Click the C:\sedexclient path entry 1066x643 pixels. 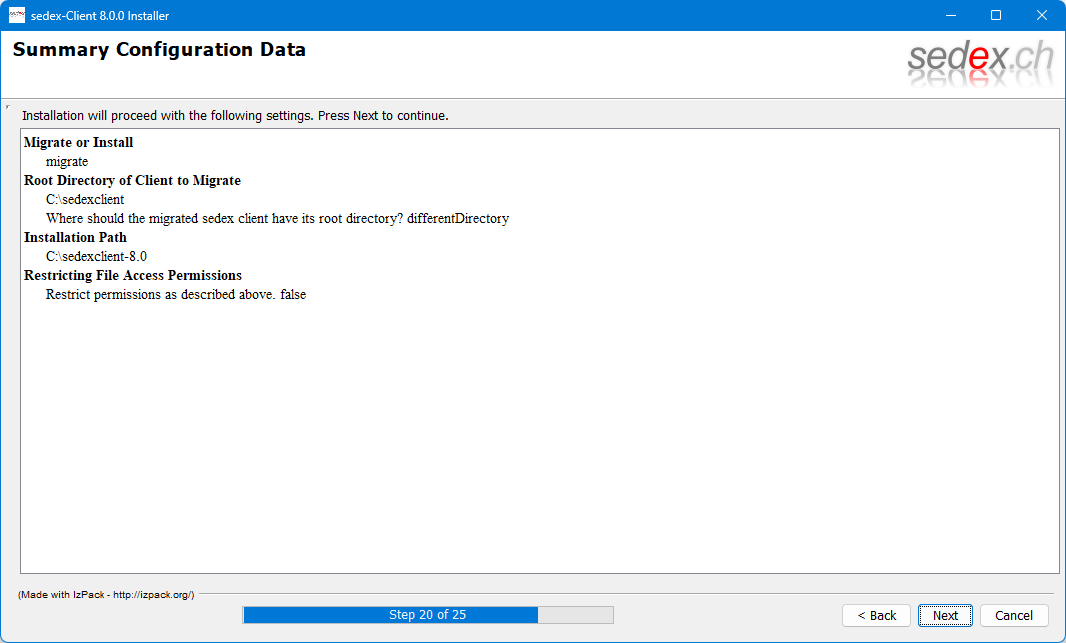point(85,199)
